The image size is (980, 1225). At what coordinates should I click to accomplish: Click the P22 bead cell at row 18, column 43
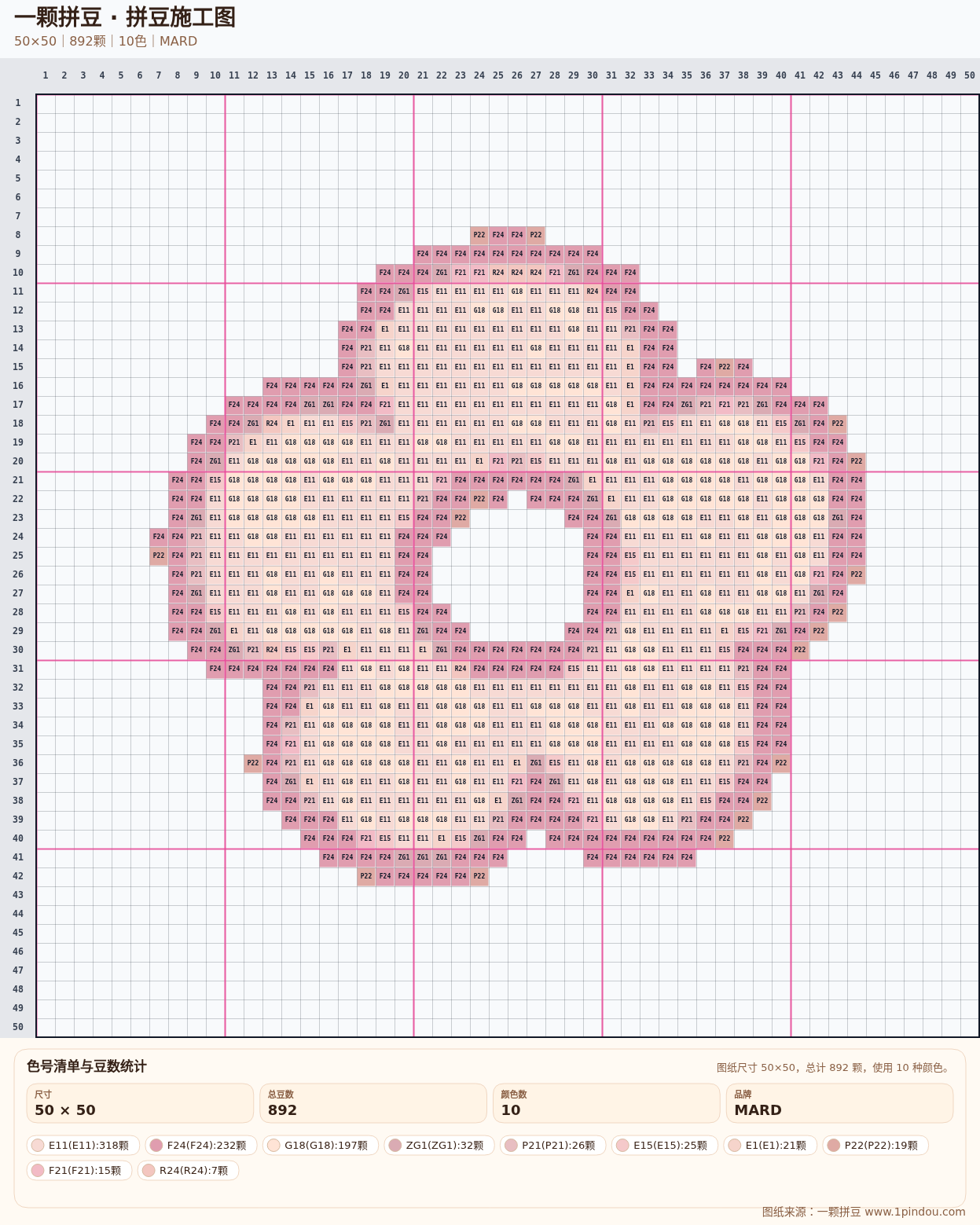(838, 424)
